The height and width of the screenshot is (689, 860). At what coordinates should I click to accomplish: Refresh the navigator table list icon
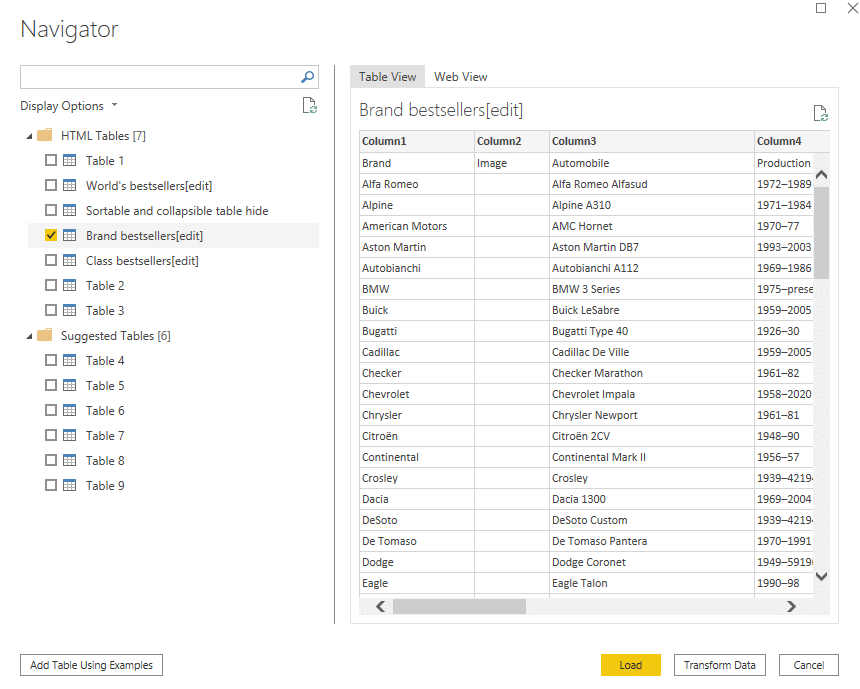click(x=310, y=105)
